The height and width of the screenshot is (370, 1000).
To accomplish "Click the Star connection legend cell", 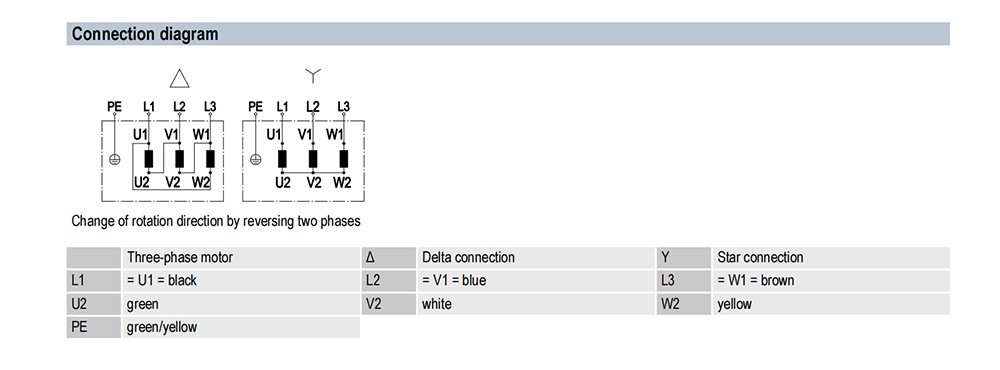I will (830, 258).
